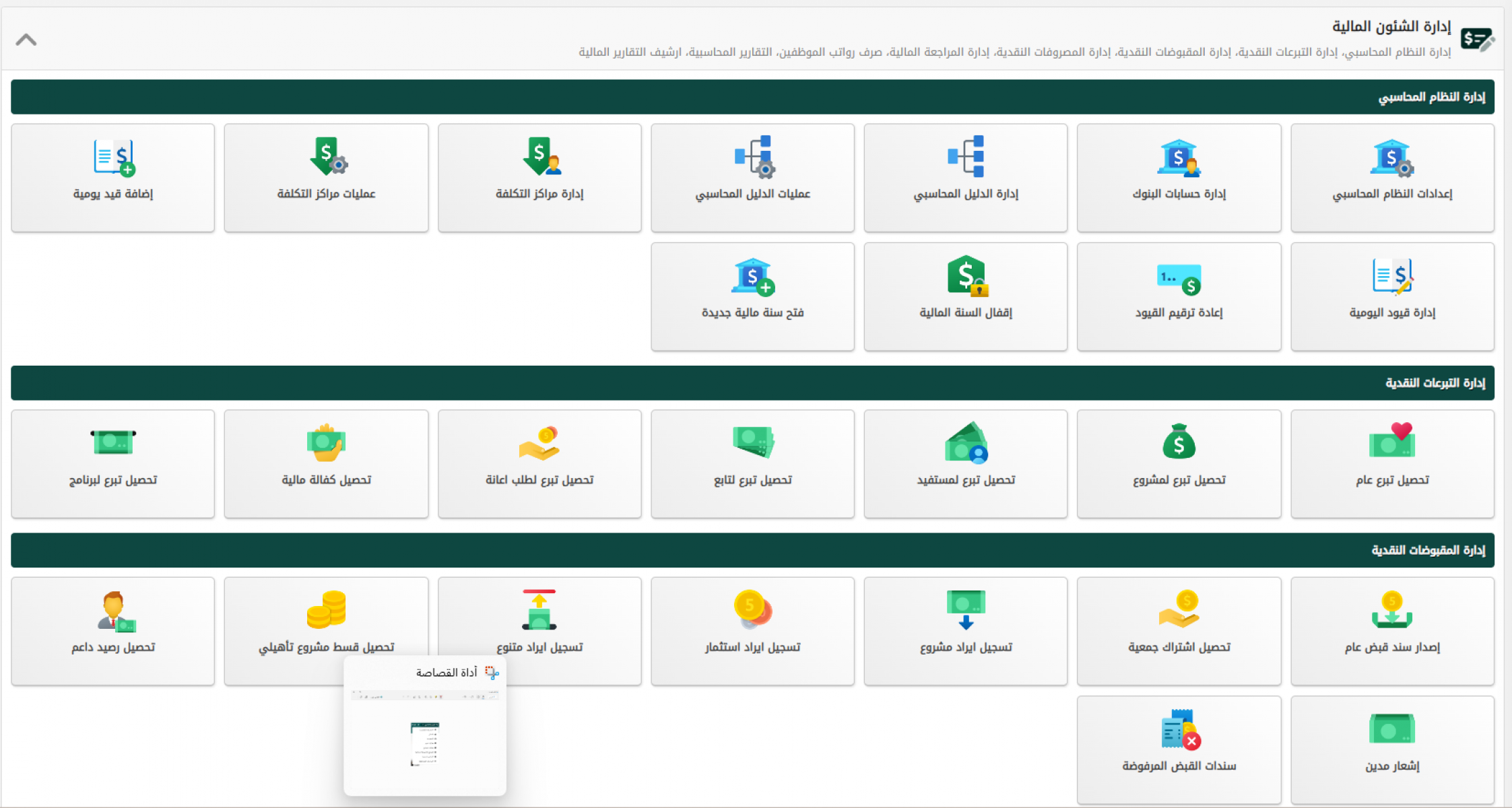Click سندات القبض المرفوضة icon
The width and height of the screenshot is (1512, 808).
pos(1179,730)
